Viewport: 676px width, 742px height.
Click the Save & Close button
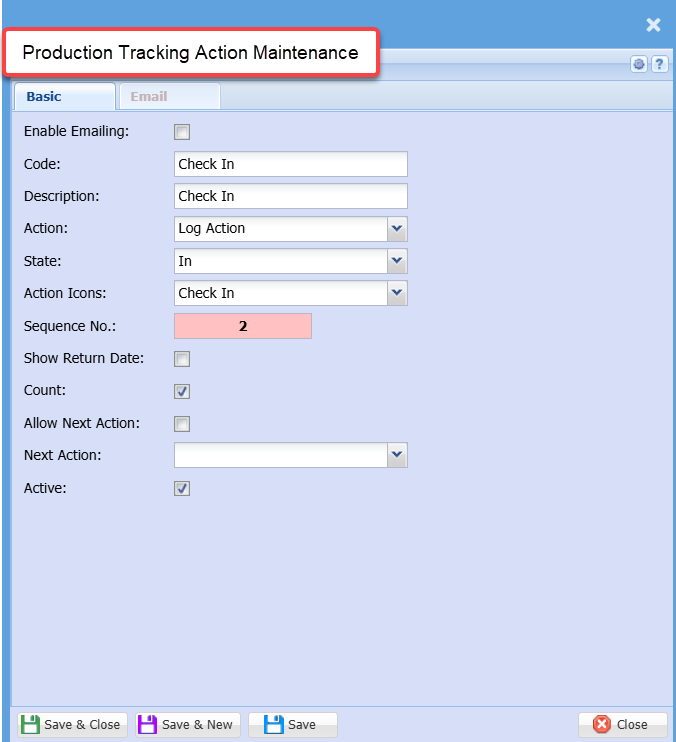pos(72,725)
